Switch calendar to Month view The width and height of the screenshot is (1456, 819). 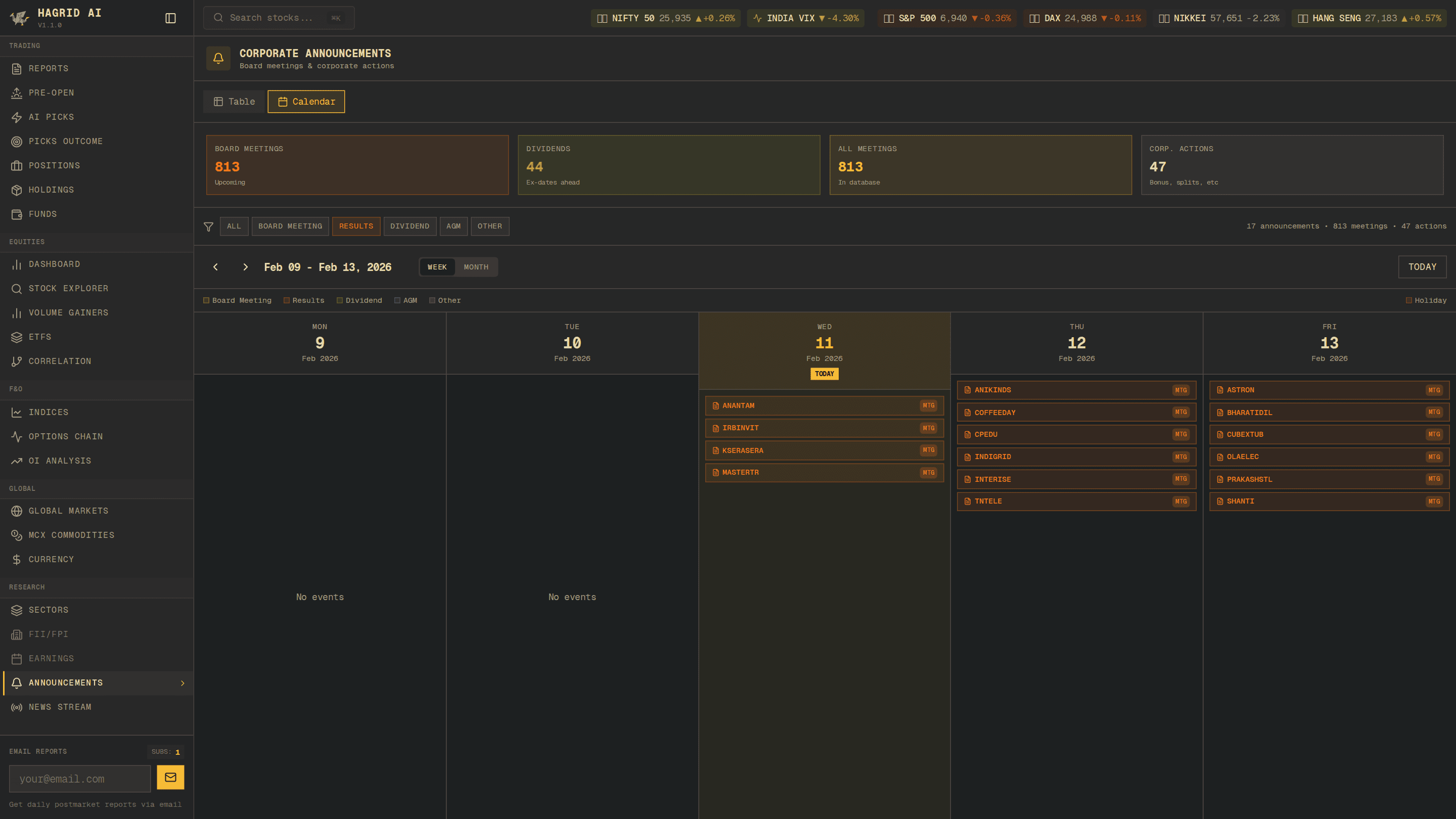point(476,267)
